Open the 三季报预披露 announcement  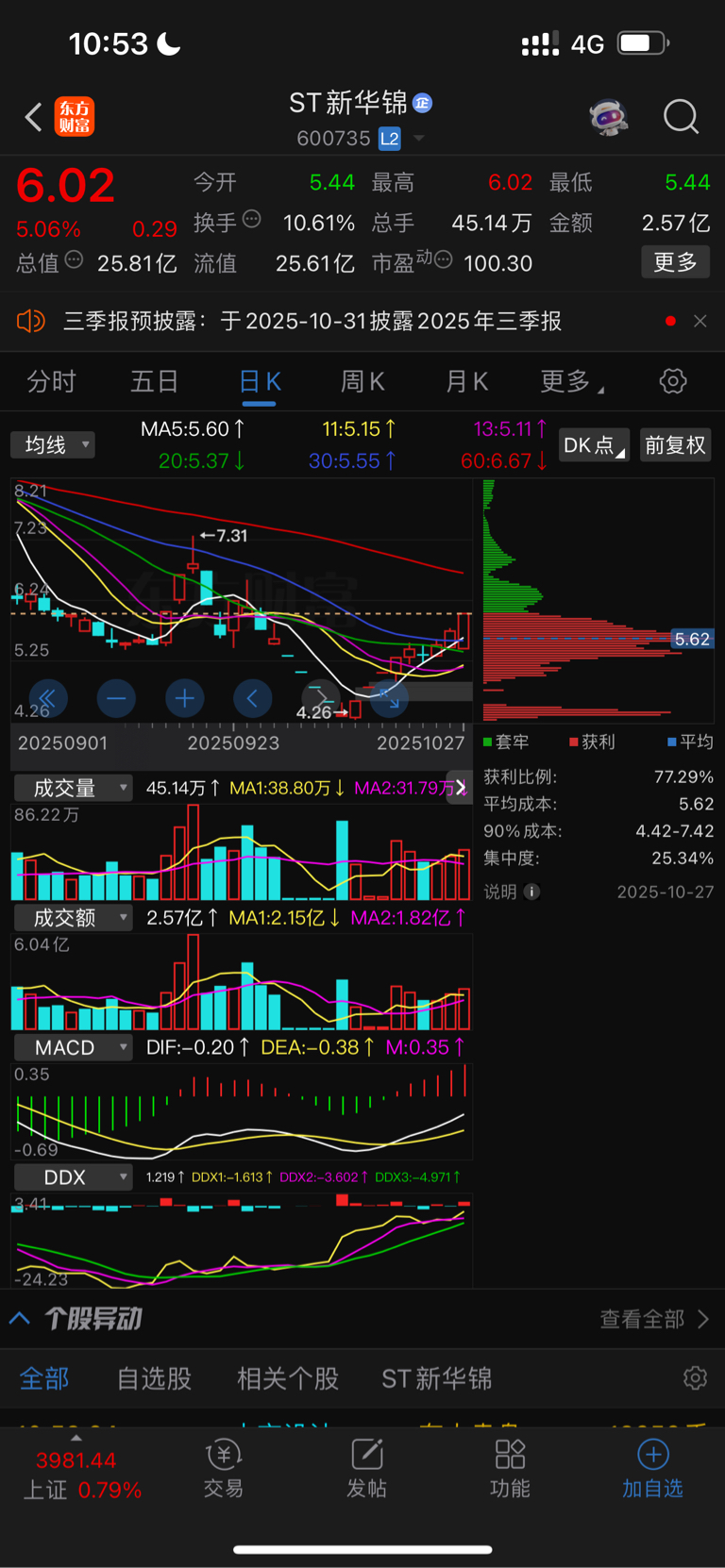coord(312,321)
